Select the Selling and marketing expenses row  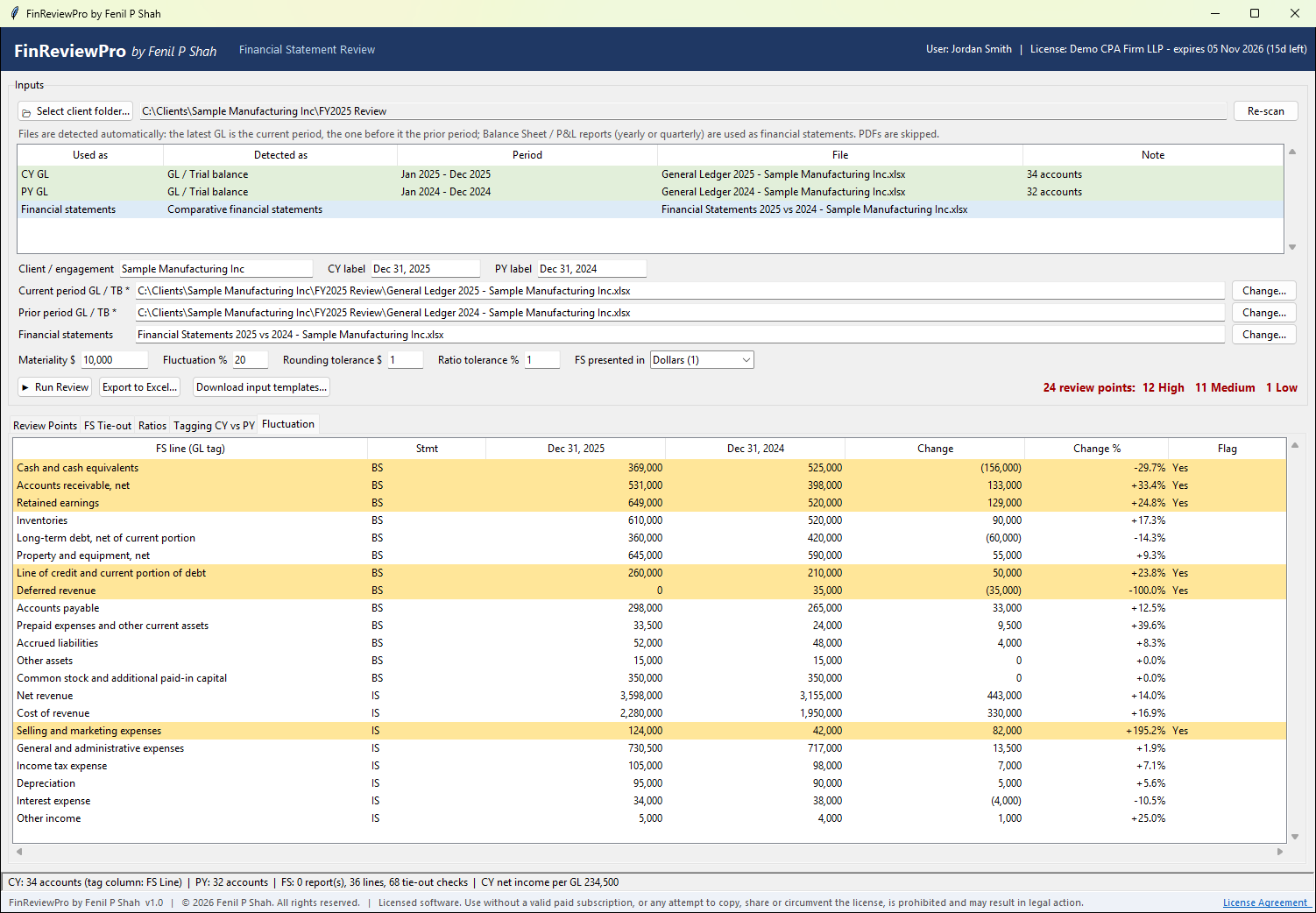coord(649,731)
